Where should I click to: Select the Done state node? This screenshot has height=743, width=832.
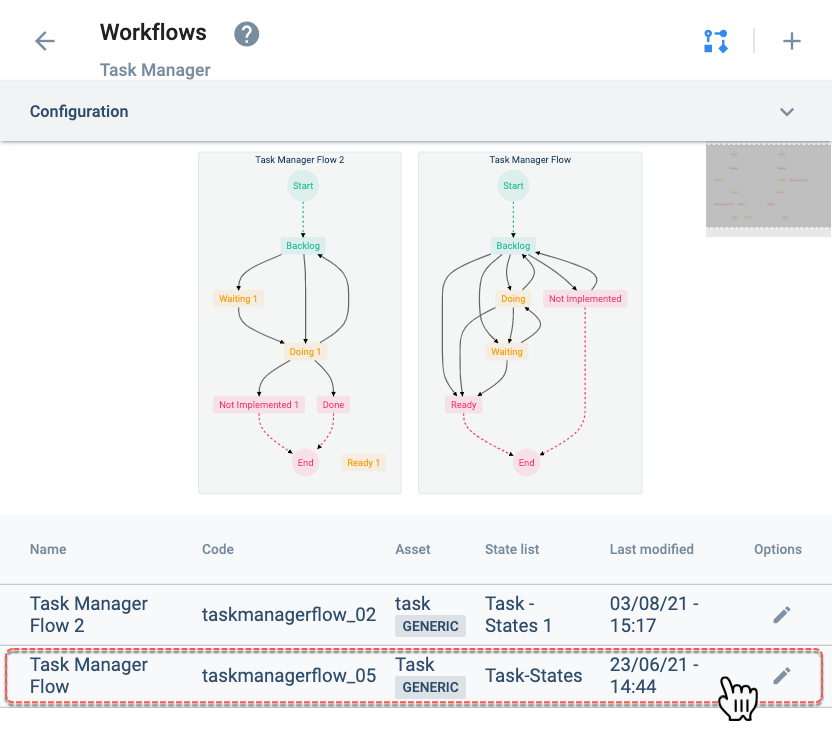(x=333, y=405)
